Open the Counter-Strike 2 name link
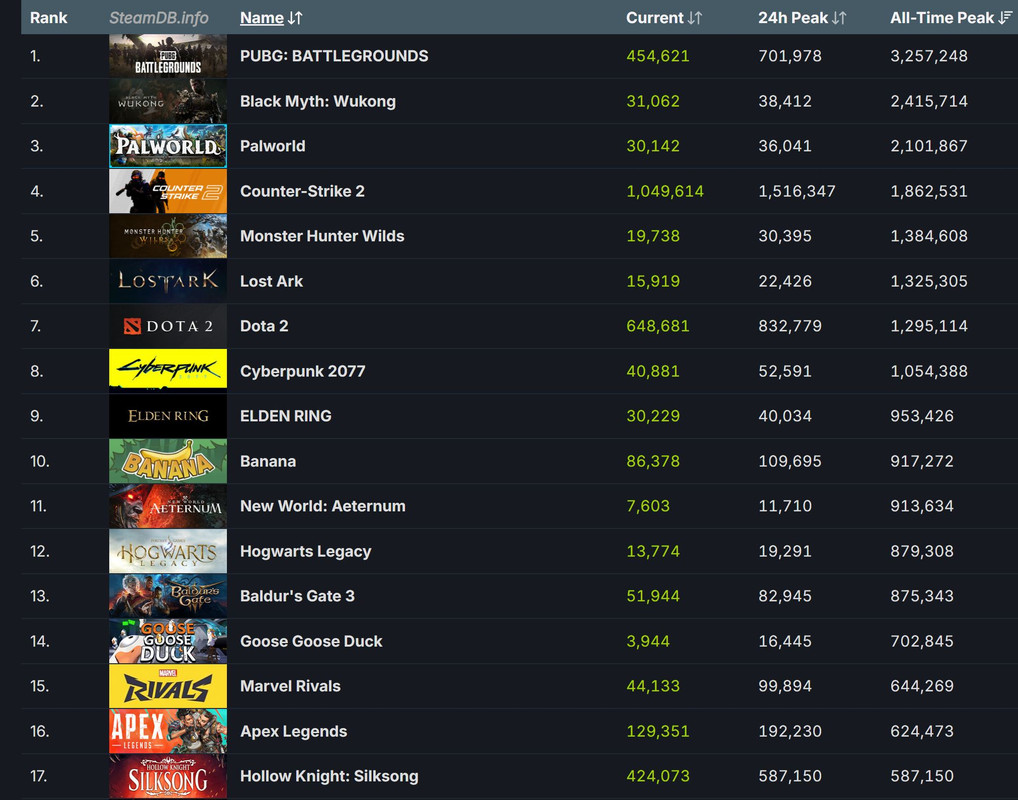Viewport: 1018px width, 800px height. (303, 191)
